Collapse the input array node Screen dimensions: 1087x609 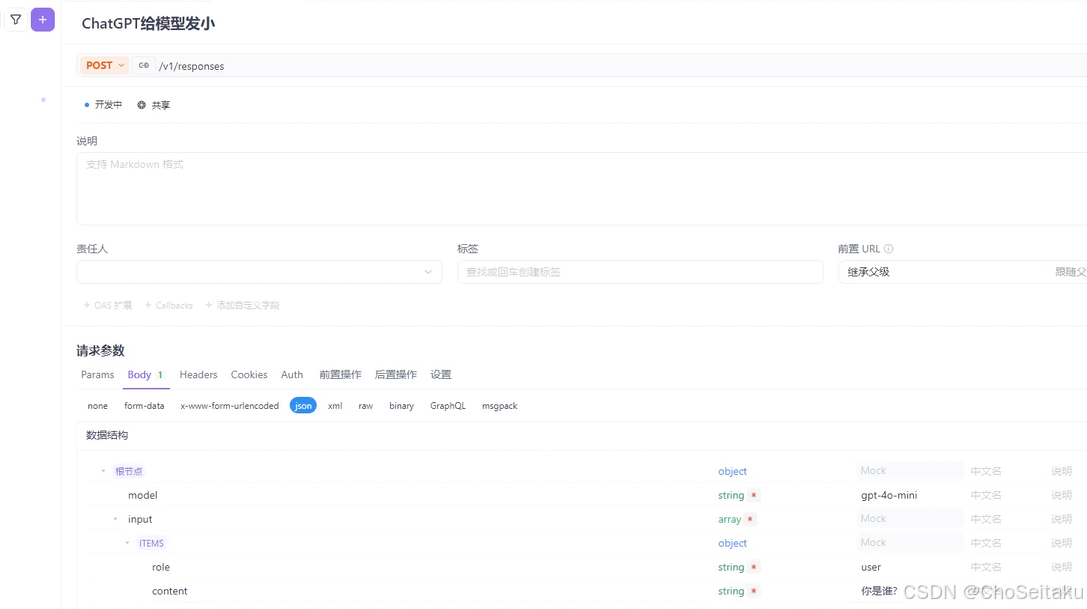(x=115, y=519)
